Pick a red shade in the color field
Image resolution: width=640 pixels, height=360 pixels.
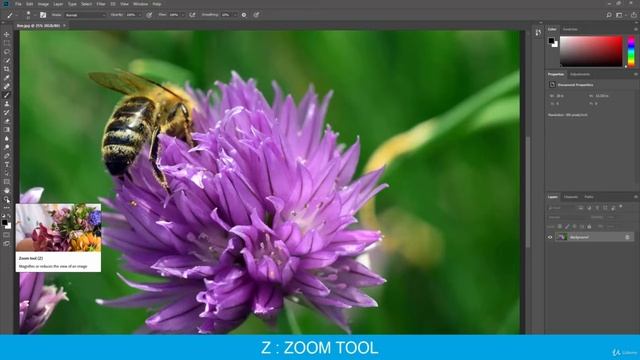coord(591,51)
